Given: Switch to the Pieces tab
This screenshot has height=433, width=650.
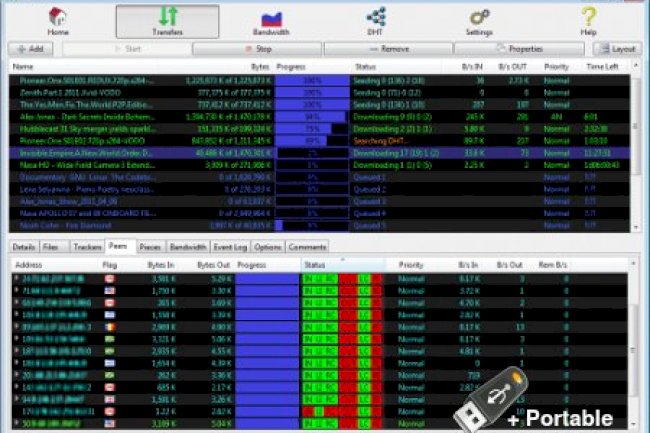Looking at the screenshot, I should tap(150, 247).
